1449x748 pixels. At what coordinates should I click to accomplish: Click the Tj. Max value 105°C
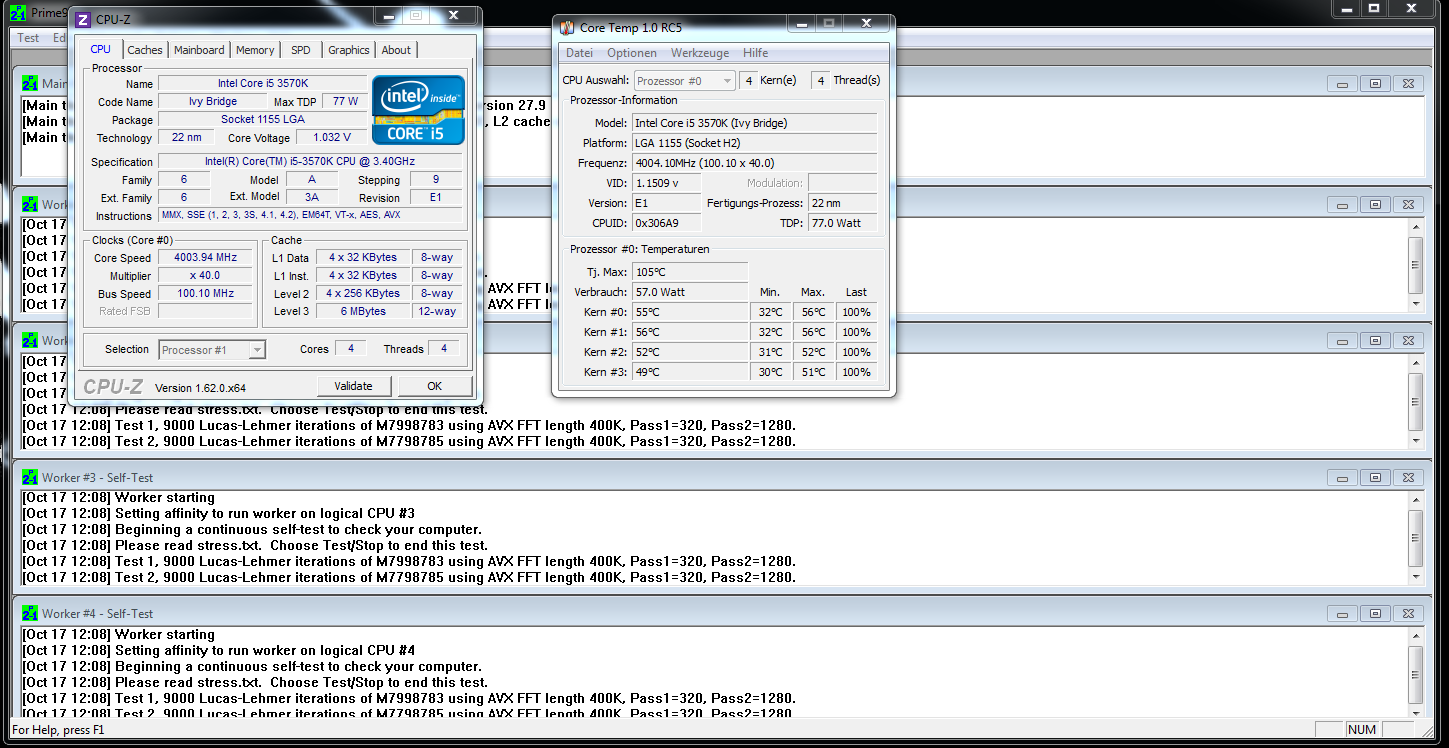click(x=690, y=272)
